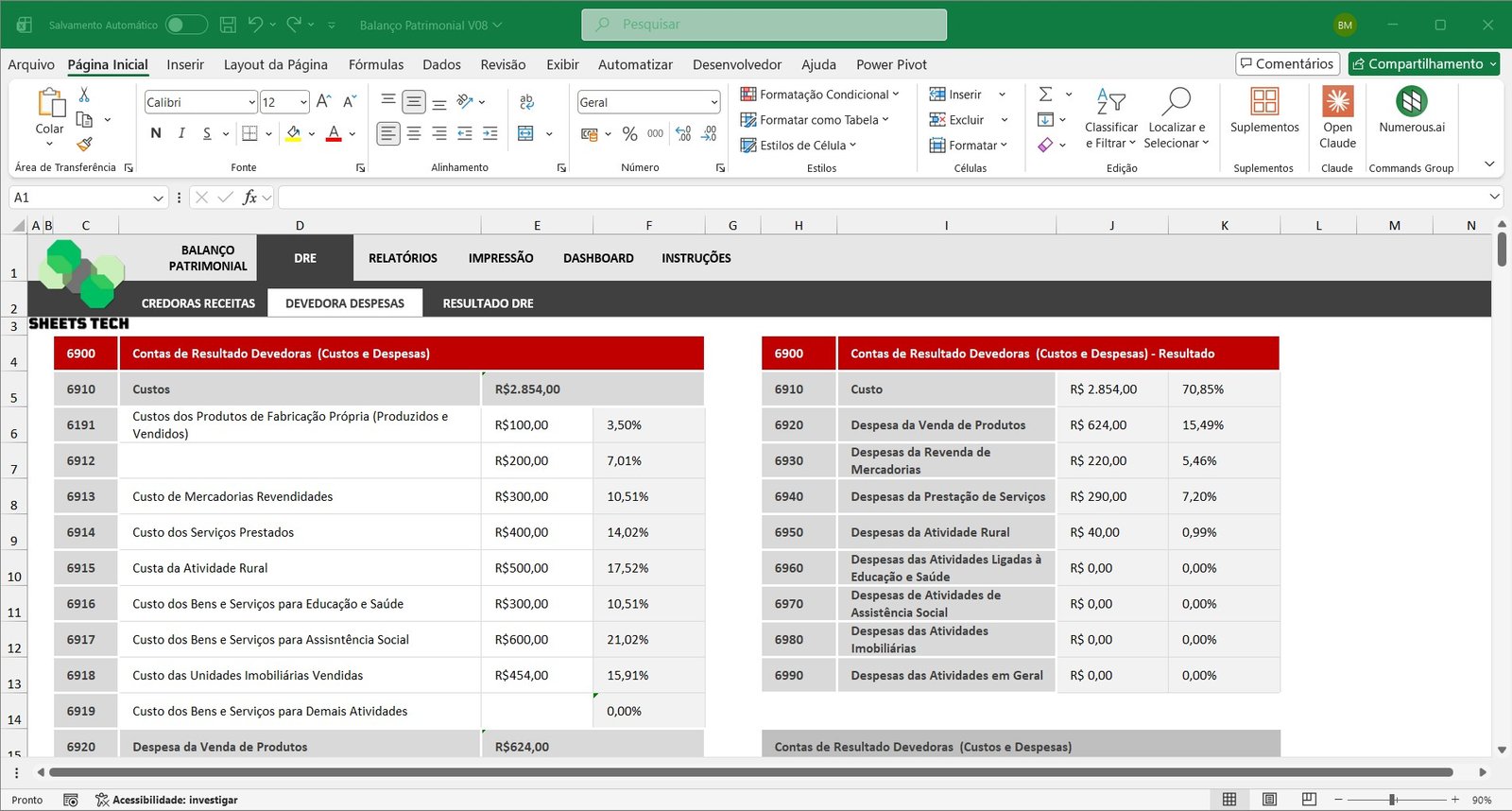Viewport: 1512px width, 811px height.
Task: Expand the Formatação Condicional menu
Action: (819, 95)
